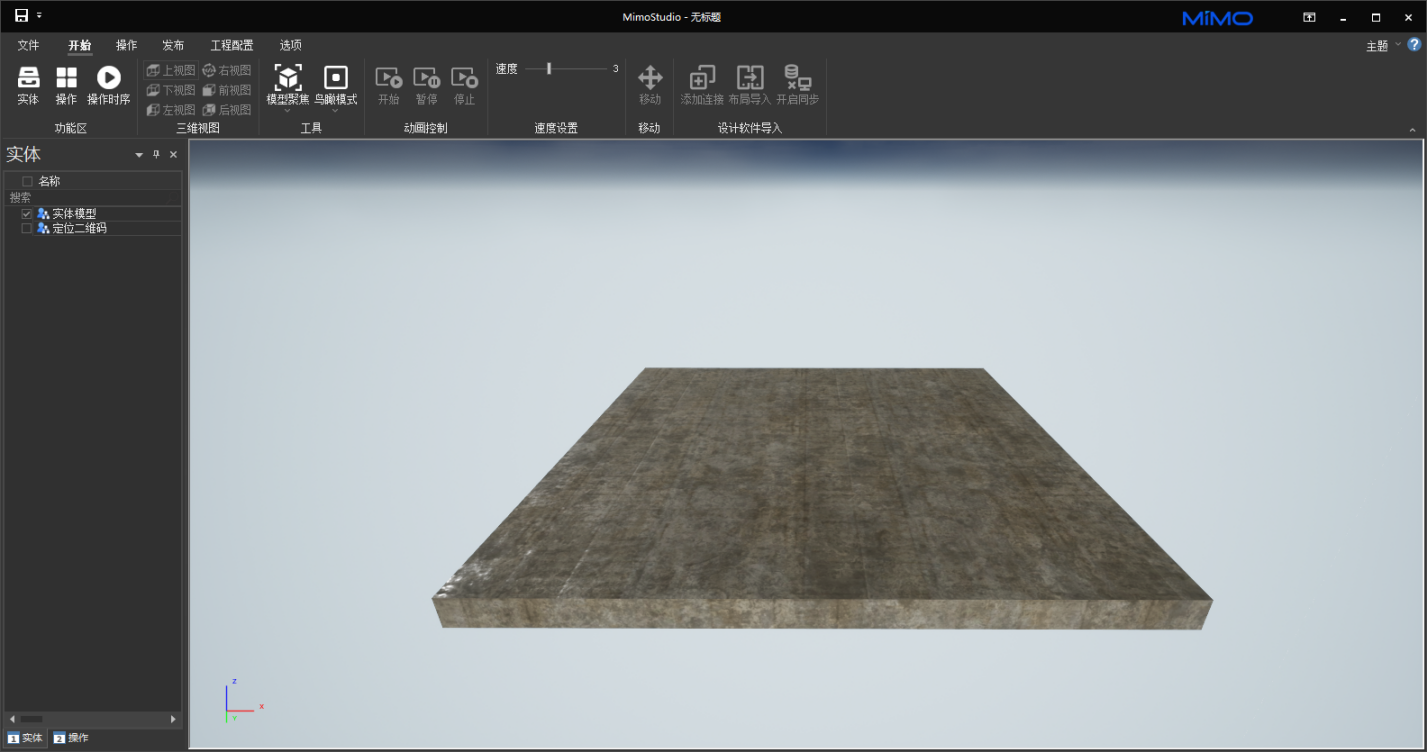1427x752 pixels.
Task: Open the 文件 menu
Action: 28,45
